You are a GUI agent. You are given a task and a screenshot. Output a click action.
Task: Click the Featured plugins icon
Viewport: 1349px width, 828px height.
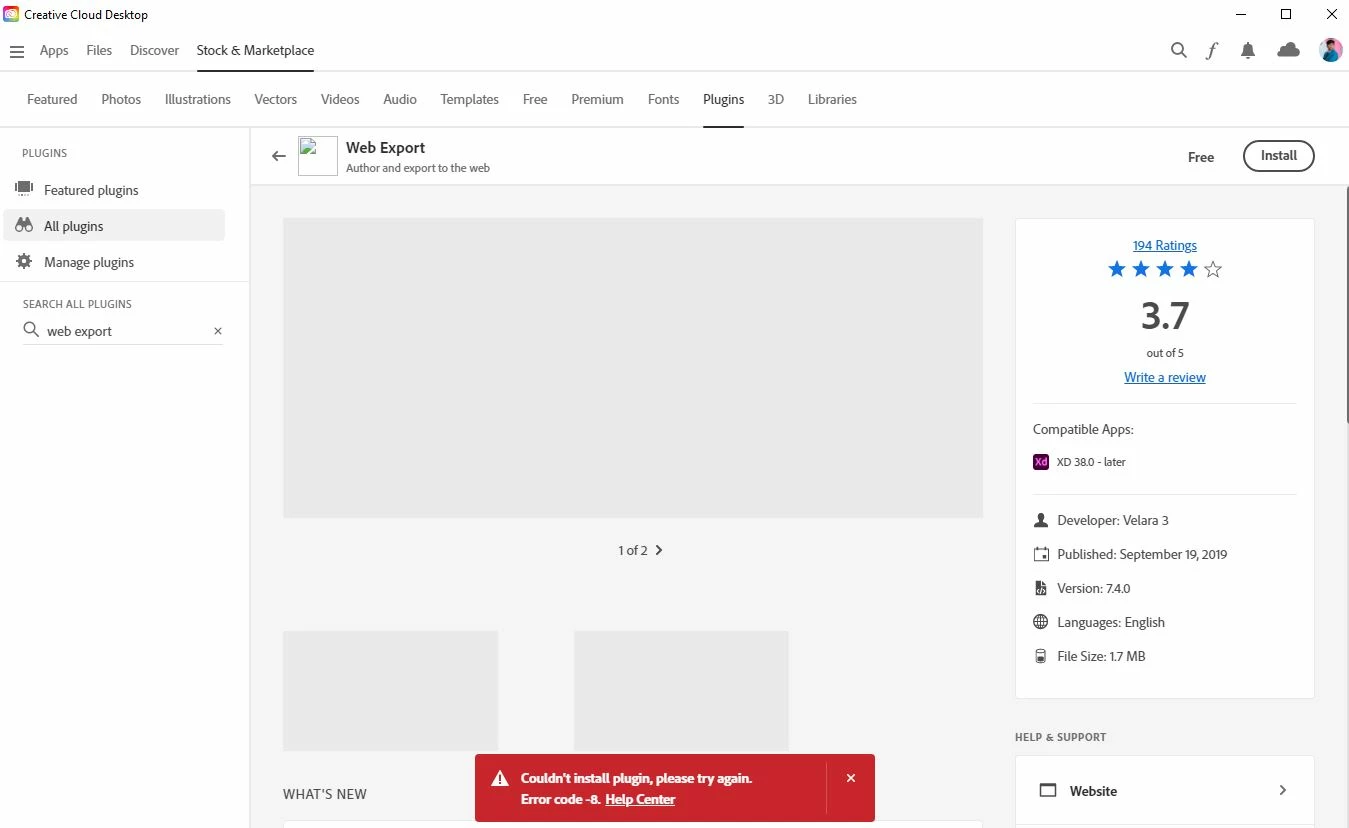click(24, 189)
